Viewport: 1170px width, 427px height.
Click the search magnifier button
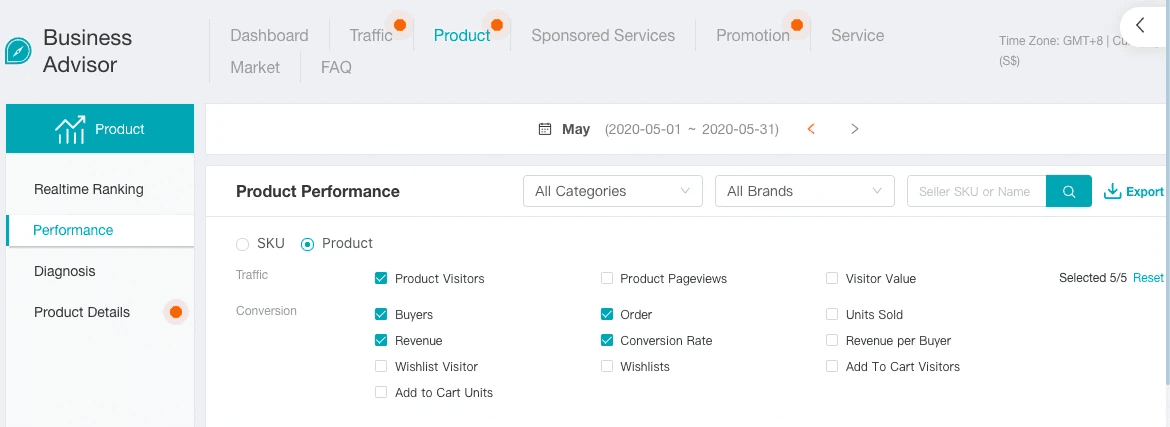pos(1069,191)
